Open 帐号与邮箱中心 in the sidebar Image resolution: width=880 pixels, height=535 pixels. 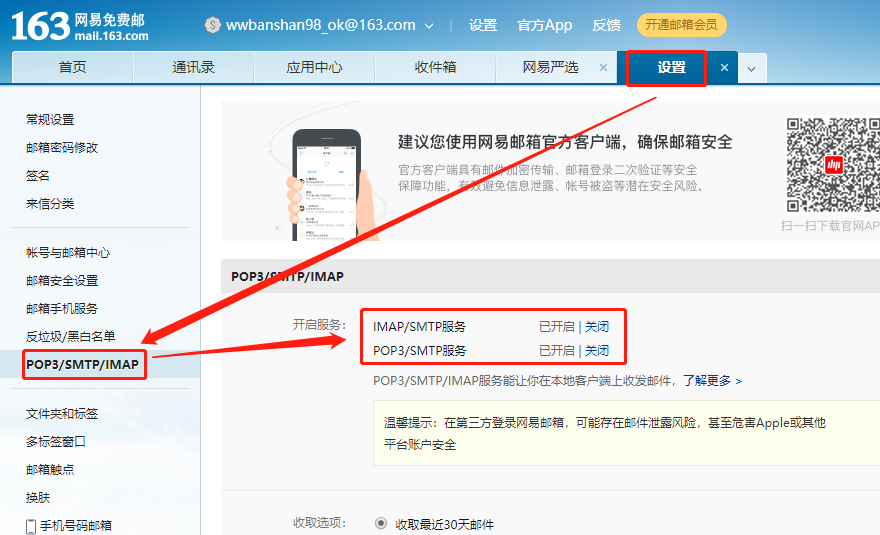(x=68, y=253)
